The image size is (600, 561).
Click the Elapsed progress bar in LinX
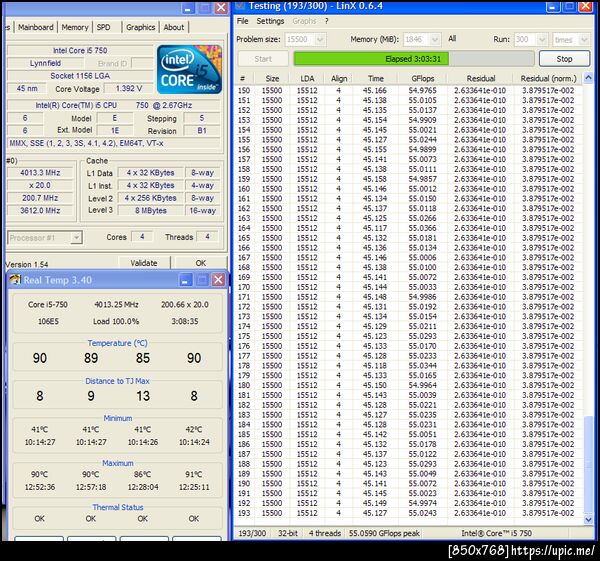tap(414, 59)
